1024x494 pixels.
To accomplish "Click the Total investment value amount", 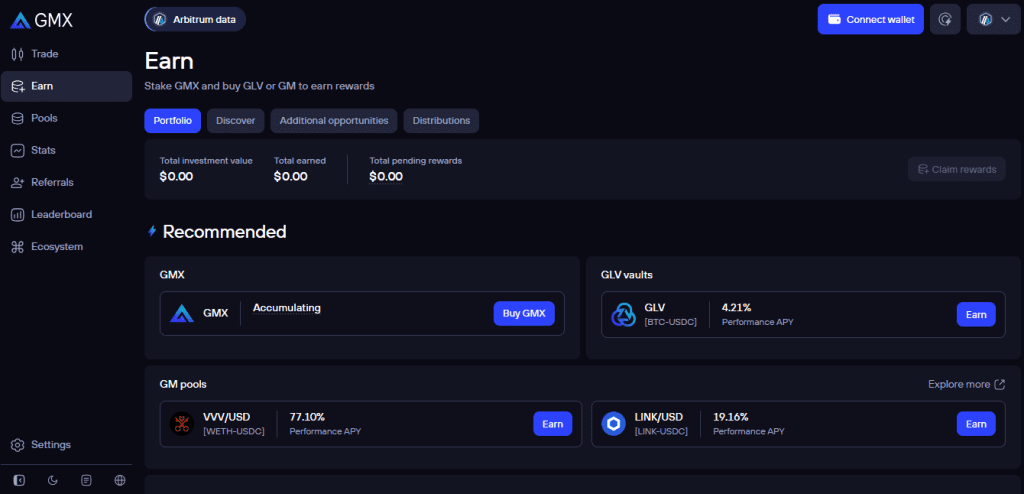I will [x=176, y=176].
